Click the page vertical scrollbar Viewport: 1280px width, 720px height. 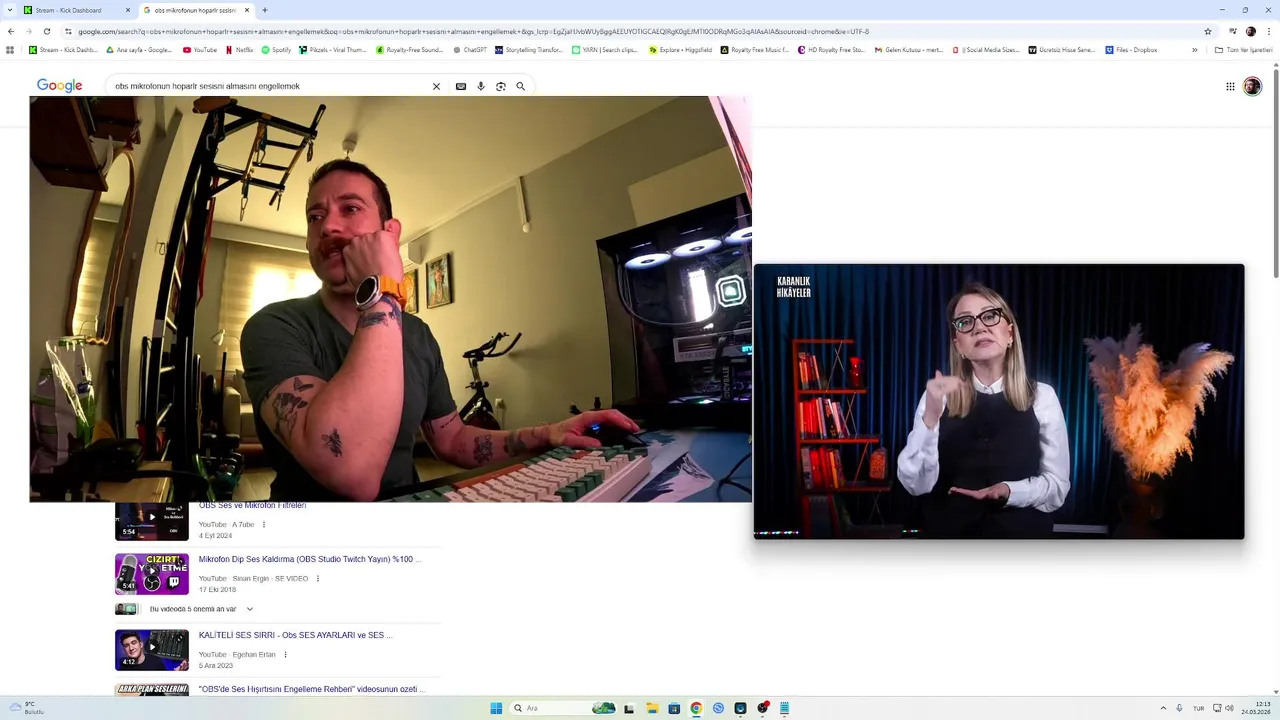click(1275, 170)
